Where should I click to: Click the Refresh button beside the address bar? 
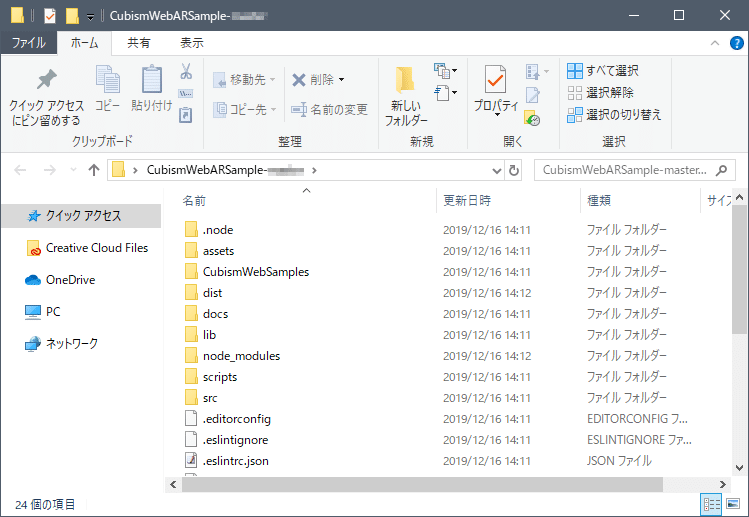514,170
